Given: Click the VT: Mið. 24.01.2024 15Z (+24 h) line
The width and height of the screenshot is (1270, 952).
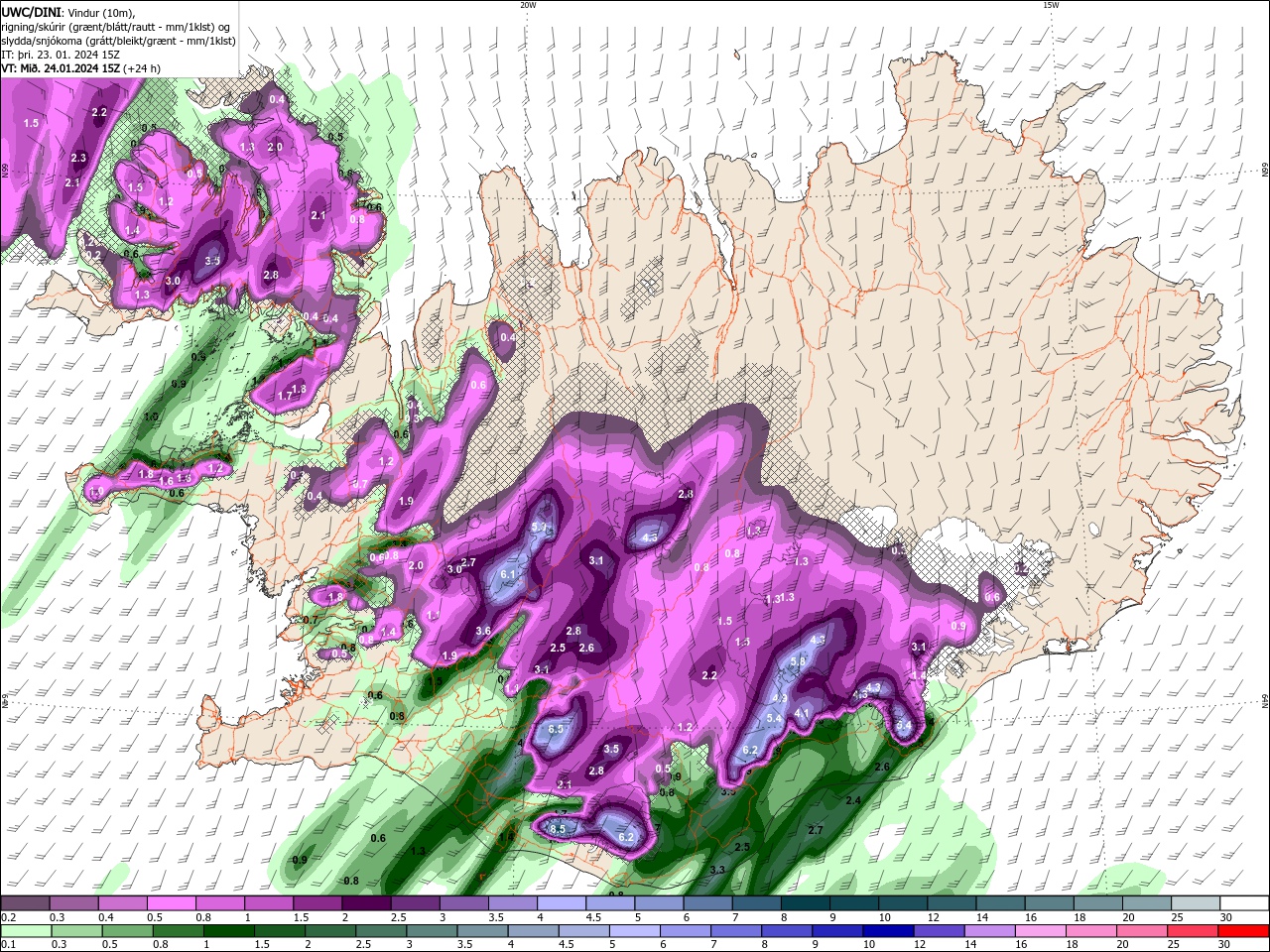Looking at the screenshot, I should click(x=81, y=68).
